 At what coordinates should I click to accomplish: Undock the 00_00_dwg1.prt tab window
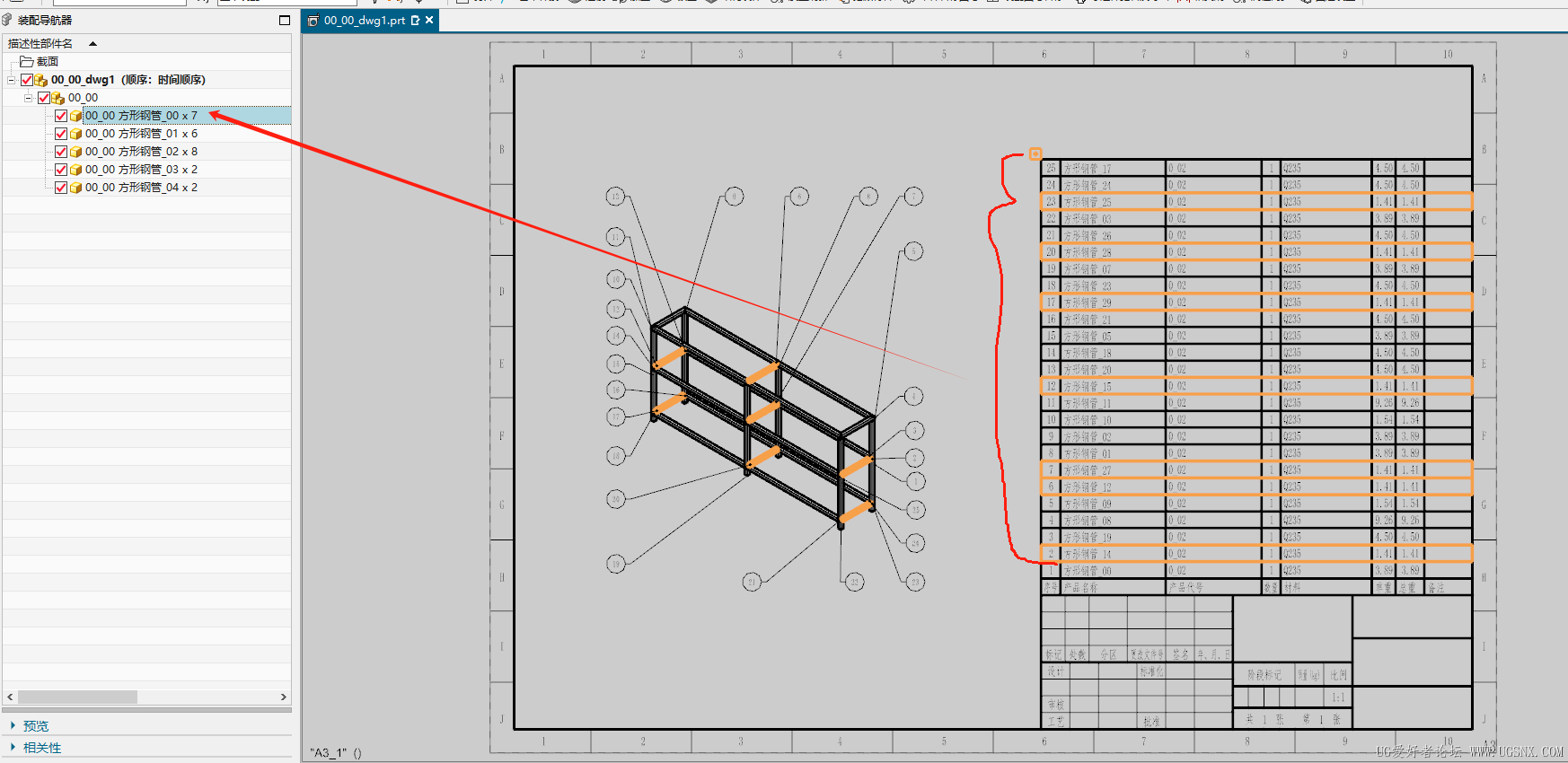(x=415, y=20)
